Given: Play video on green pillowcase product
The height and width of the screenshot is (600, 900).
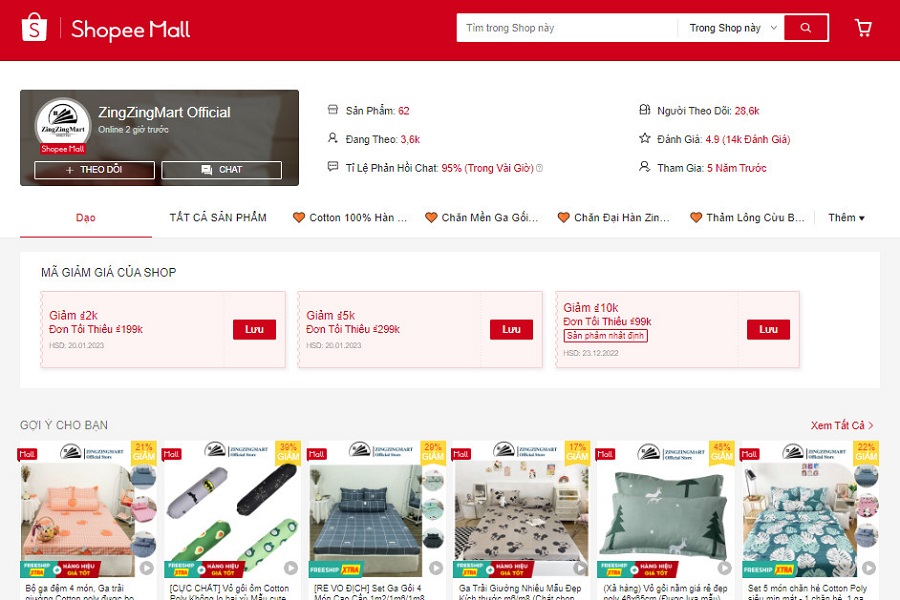Looking at the screenshot, I should point(722,568).
